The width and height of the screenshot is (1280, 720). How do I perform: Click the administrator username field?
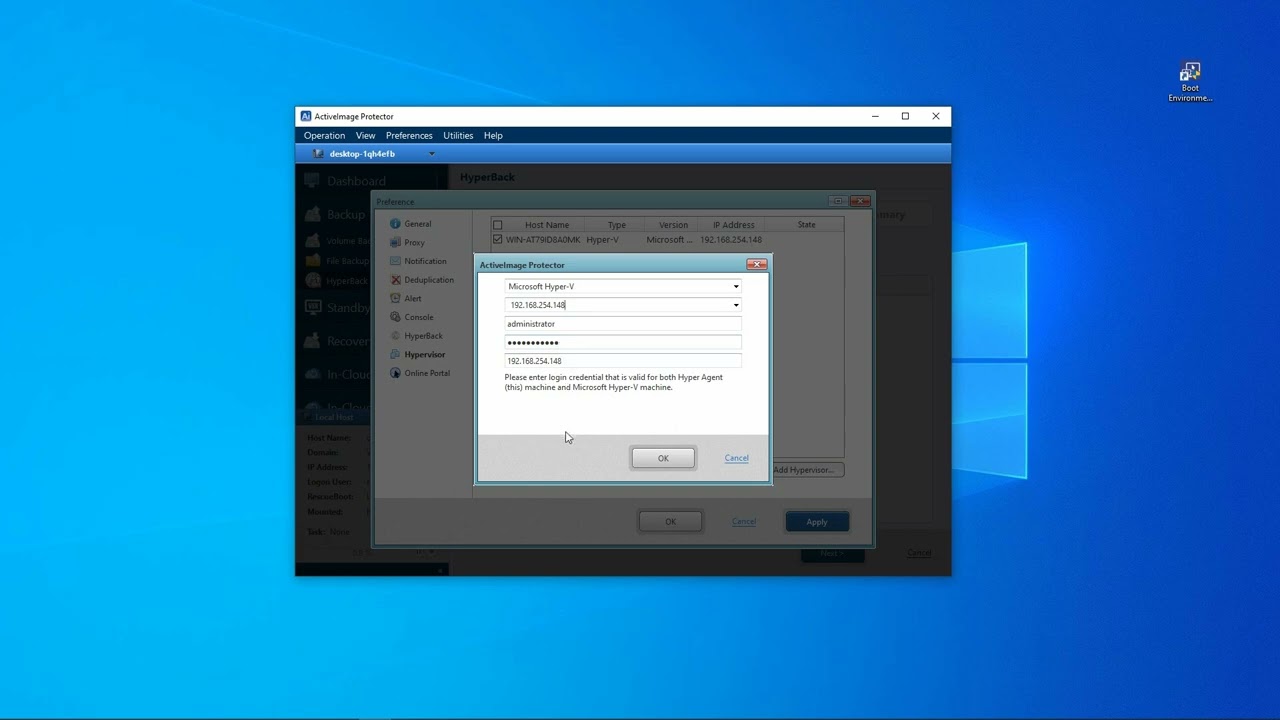pos(623,324)
